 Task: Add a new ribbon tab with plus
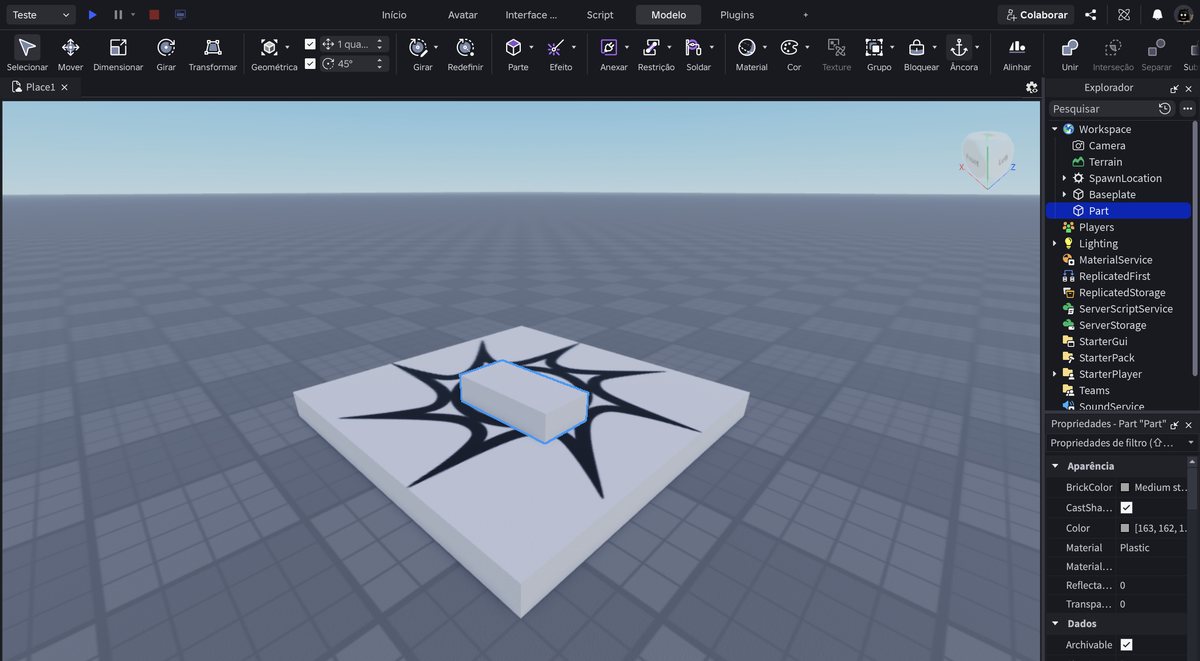point(806,15)
